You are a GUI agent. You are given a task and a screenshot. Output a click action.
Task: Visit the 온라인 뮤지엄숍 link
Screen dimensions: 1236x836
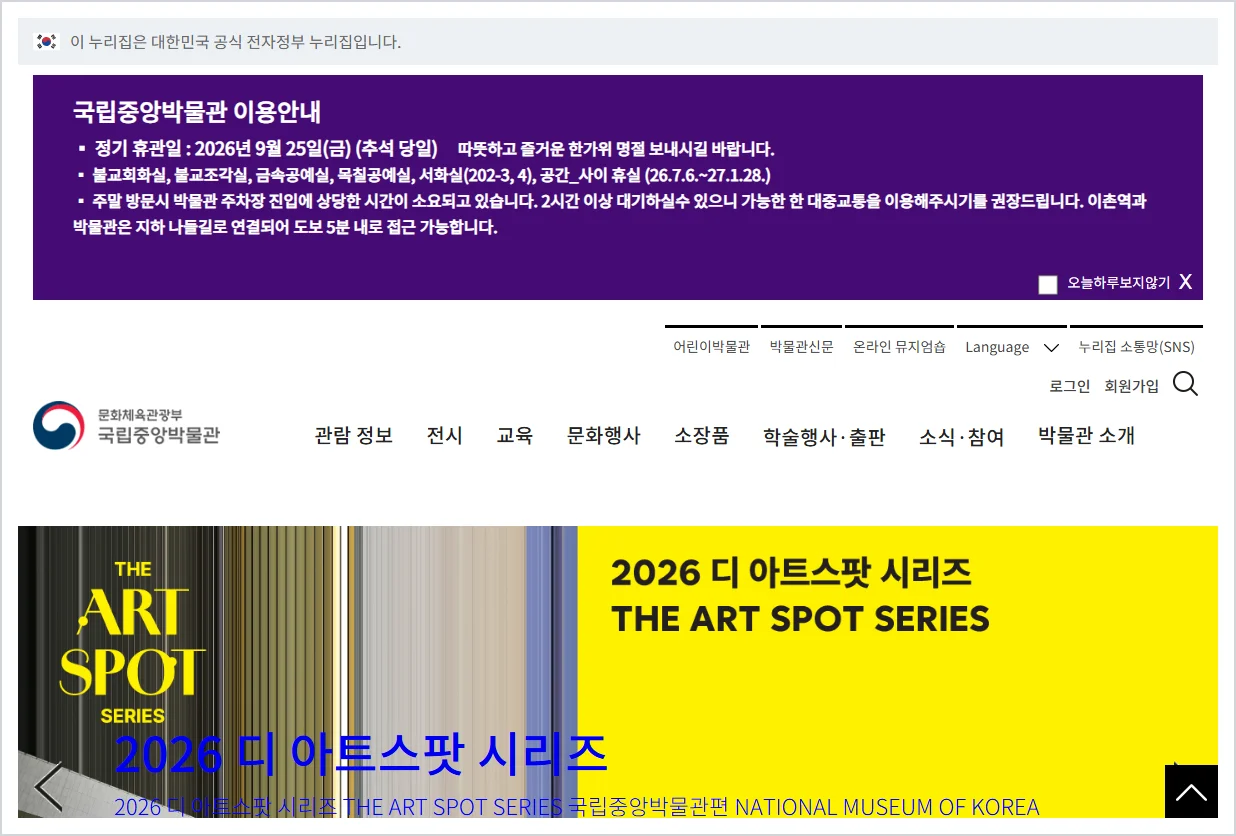pos(899,347)
